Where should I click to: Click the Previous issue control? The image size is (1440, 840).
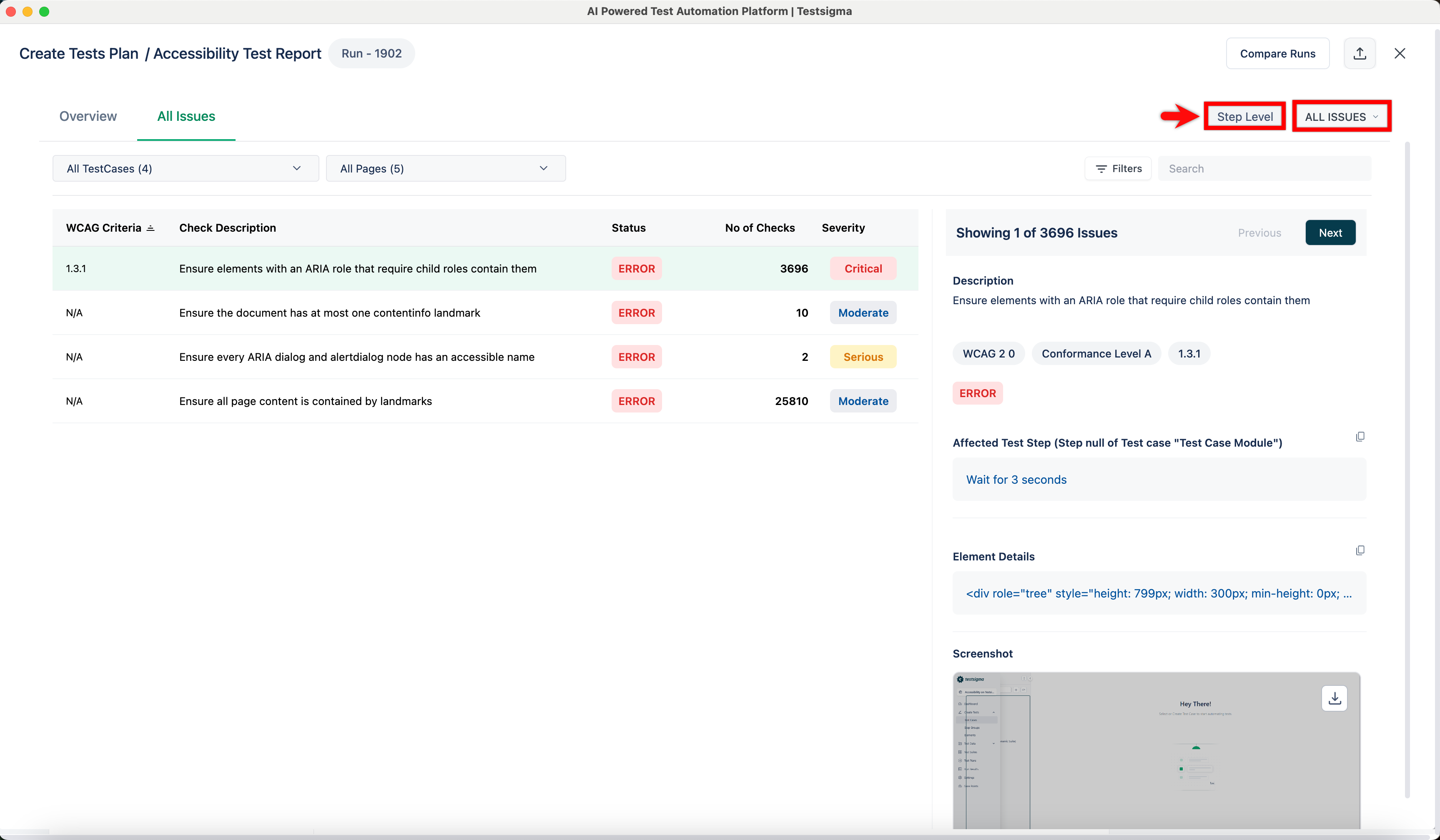coord(1259,232)
